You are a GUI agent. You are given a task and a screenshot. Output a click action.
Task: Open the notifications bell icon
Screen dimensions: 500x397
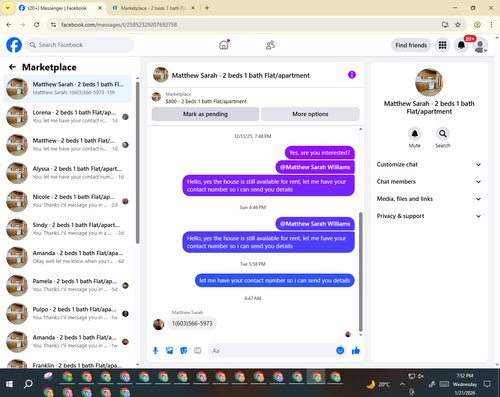tap(461, 45)
